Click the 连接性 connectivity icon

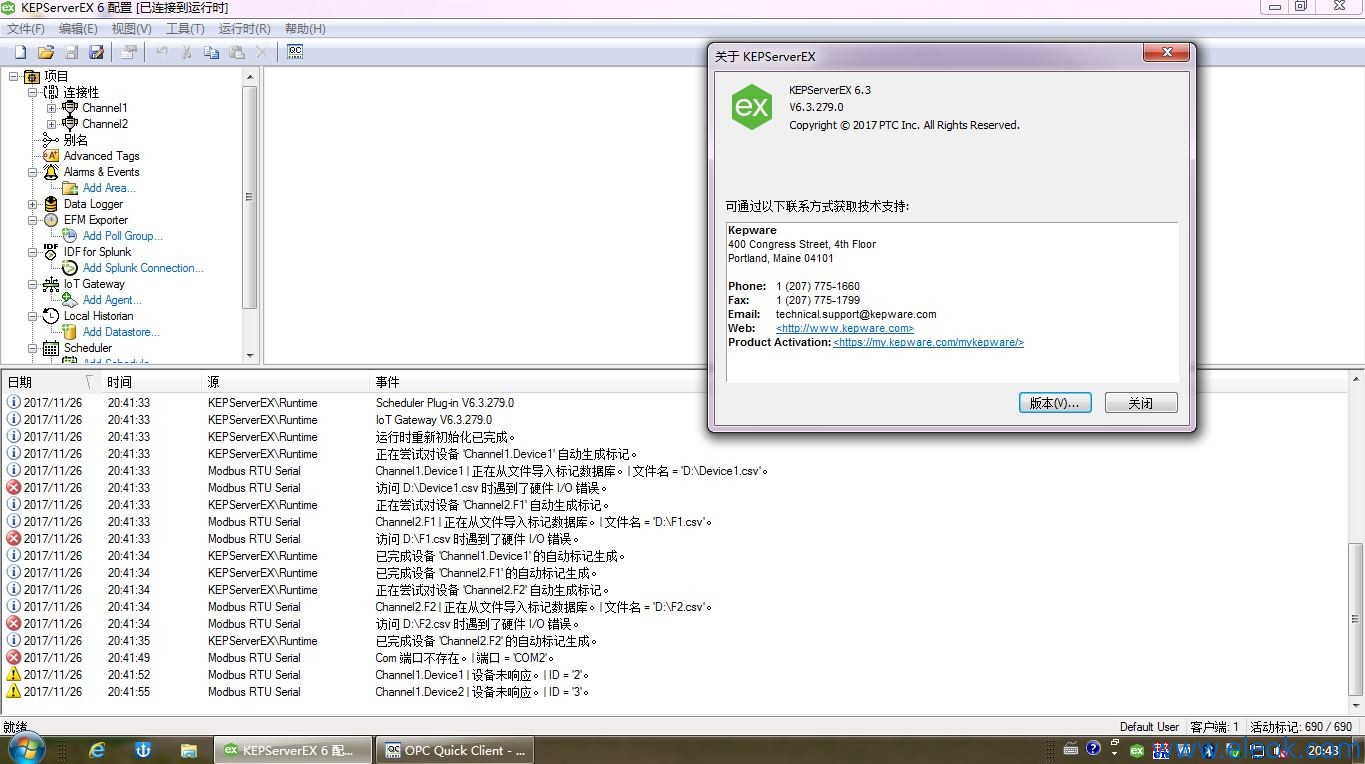pyautogui.click(x=52, y=92)
